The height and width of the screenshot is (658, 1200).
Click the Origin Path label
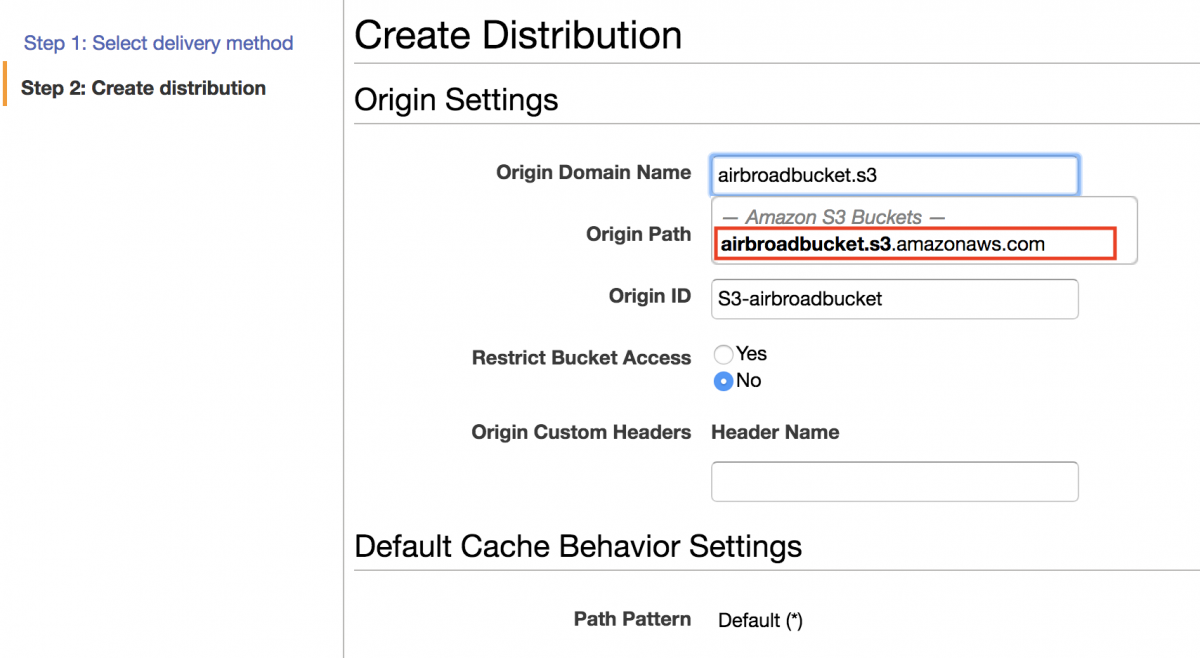coord(639,234)
